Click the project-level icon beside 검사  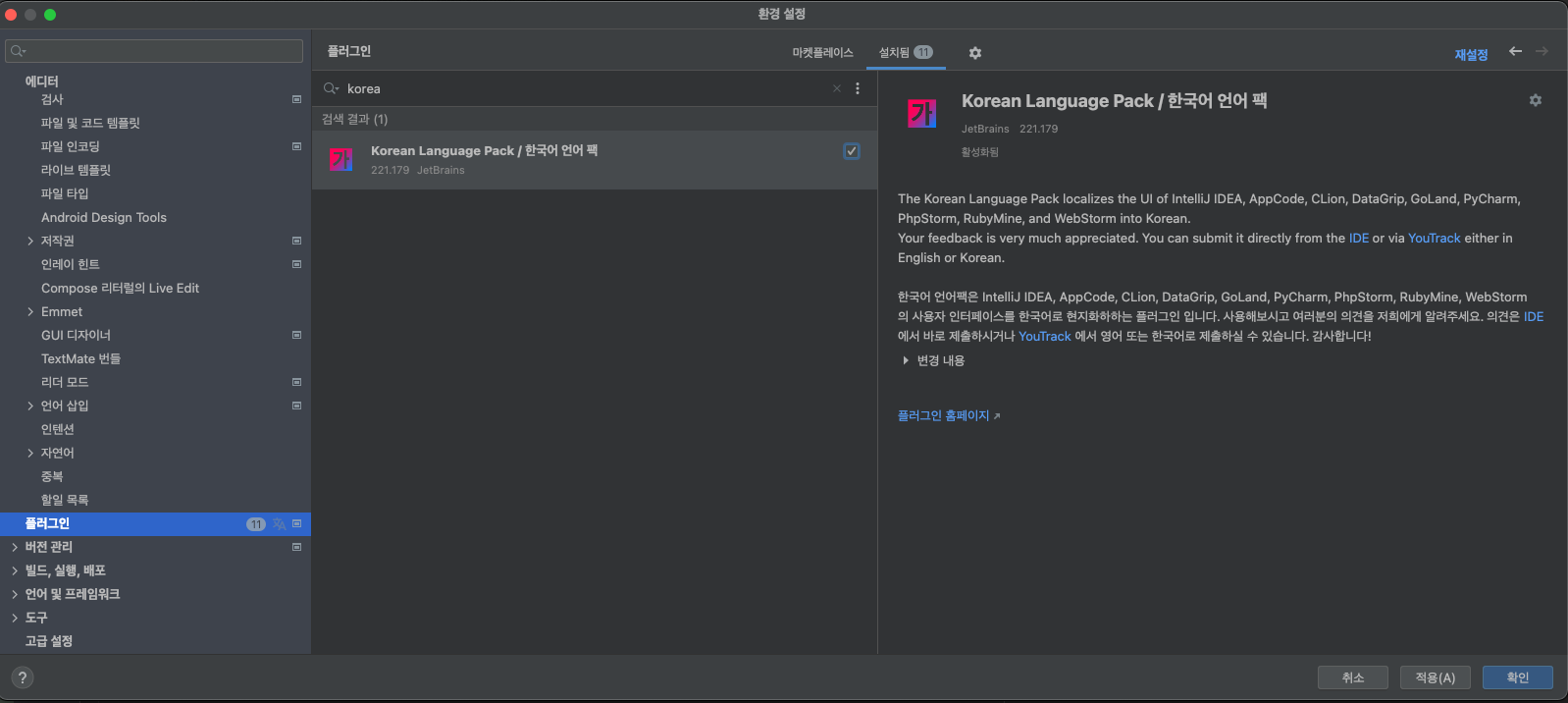[296, 99]
